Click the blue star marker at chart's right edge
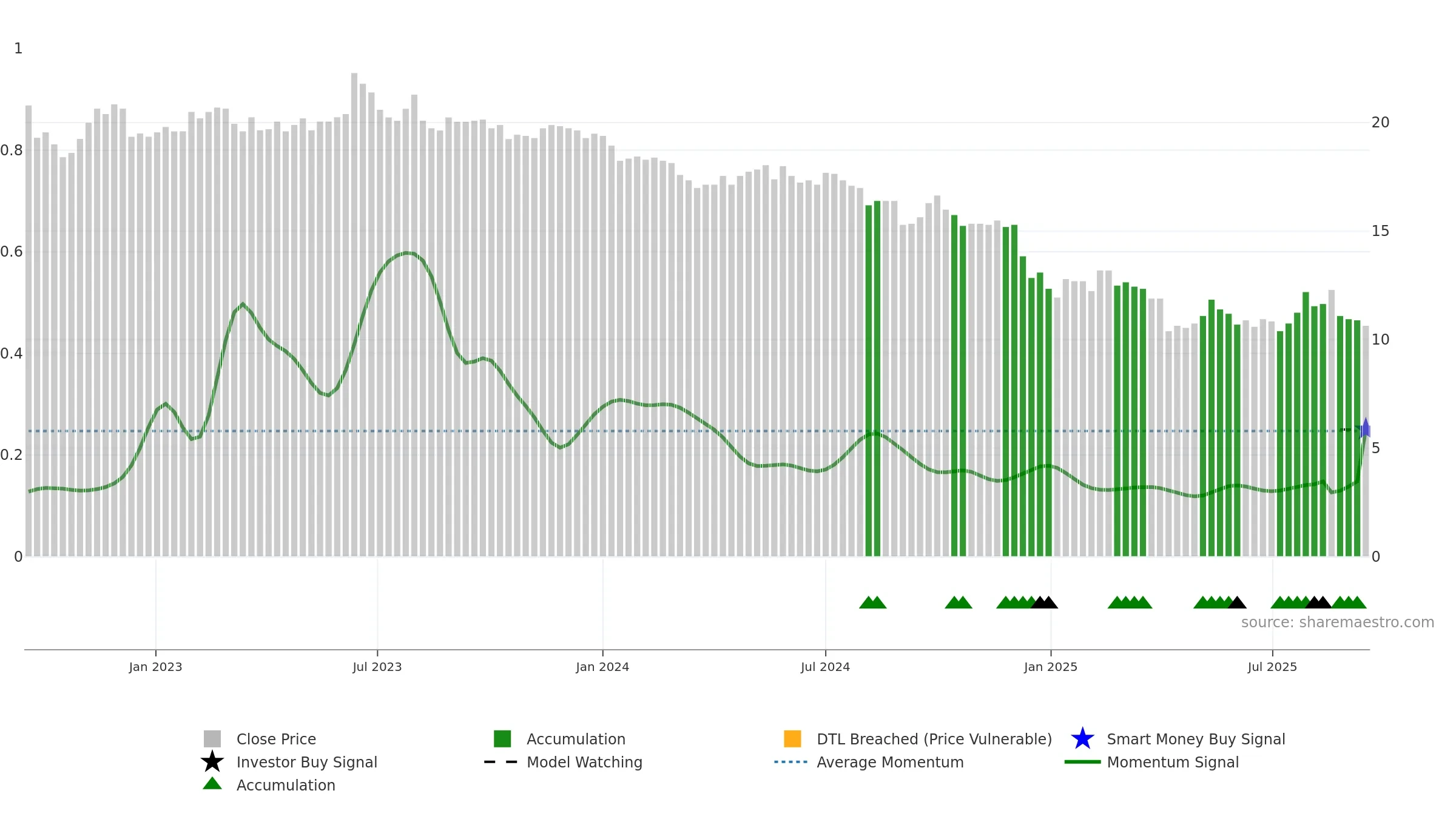Viewport: 1456px width, 819px height. [x=1366, y=430]
